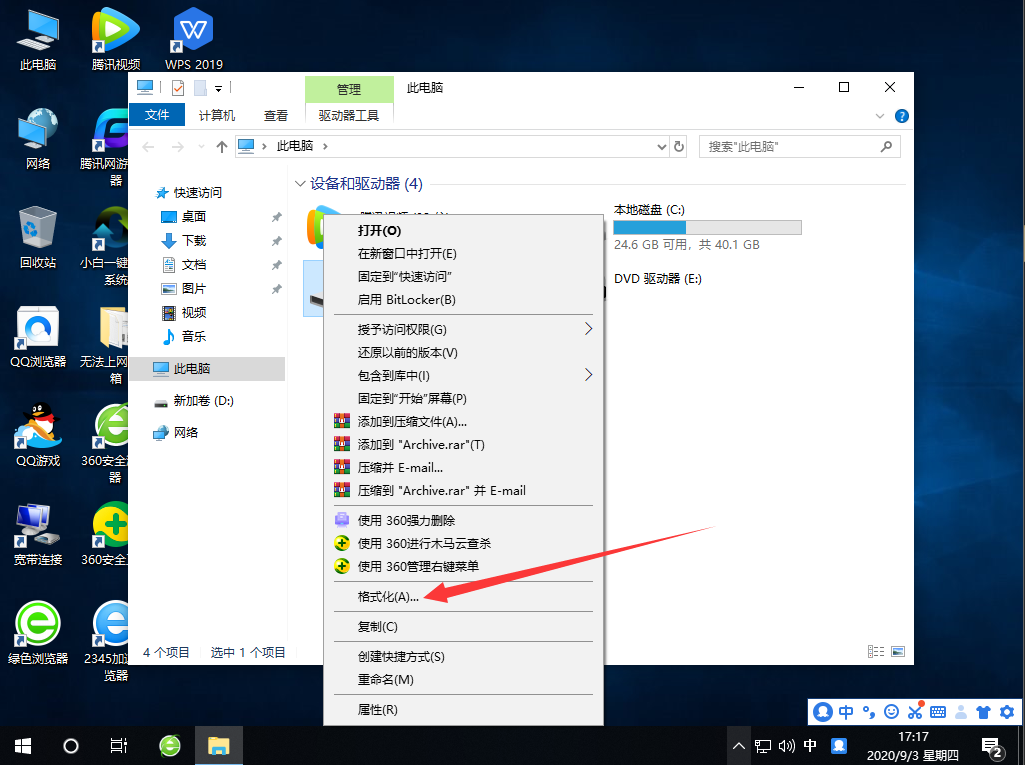Expand the Include in library submenu
The width and height of the screenshot is (1025, 765).
(588, 375)
